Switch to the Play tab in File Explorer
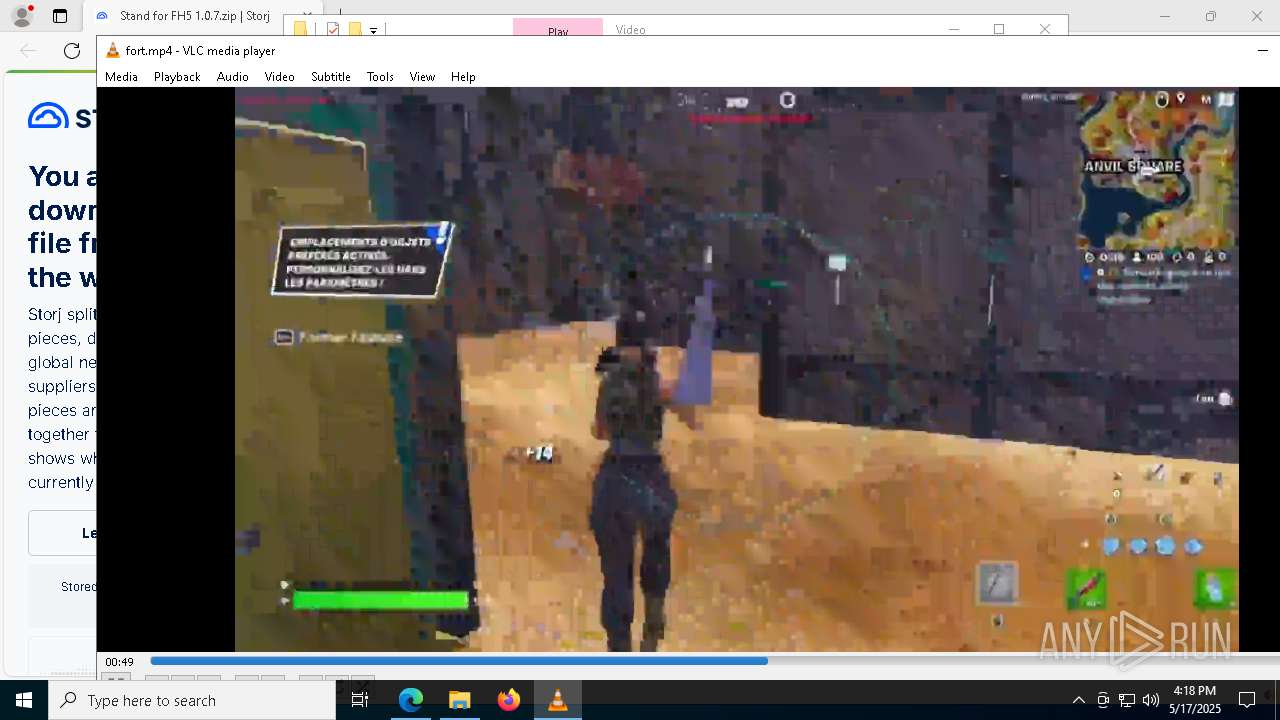The width and height of the screenshot is (1280, 720). tap(558, 28)
